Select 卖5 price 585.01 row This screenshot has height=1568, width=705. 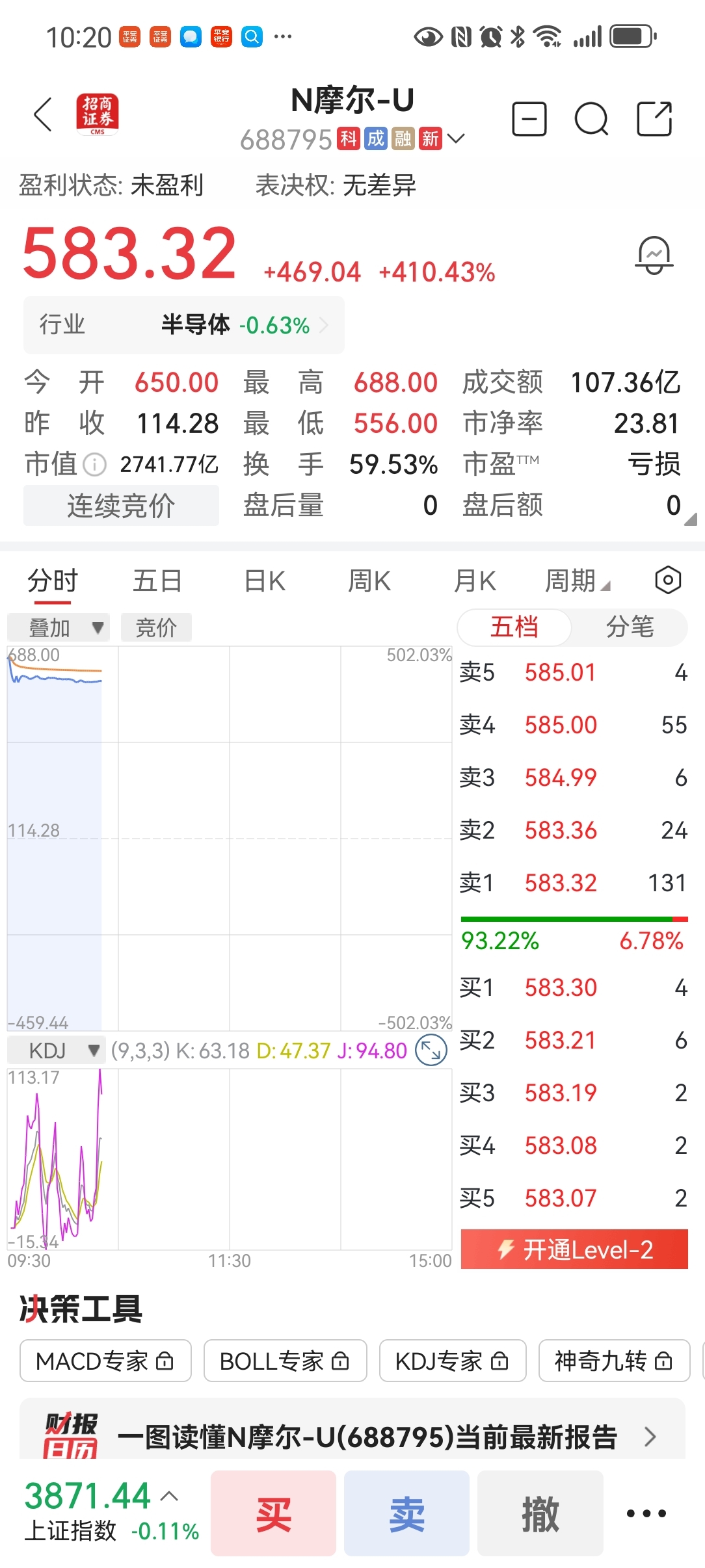pyautogui.click(x=574, y=672)
